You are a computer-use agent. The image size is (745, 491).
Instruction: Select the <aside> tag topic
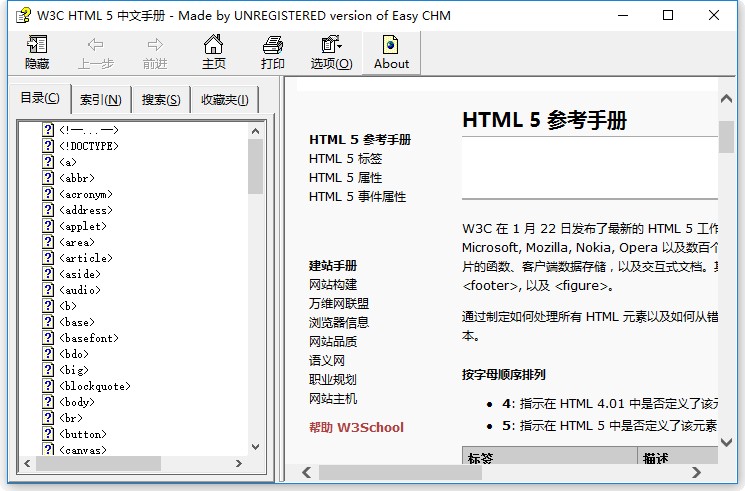click(80, 274)
